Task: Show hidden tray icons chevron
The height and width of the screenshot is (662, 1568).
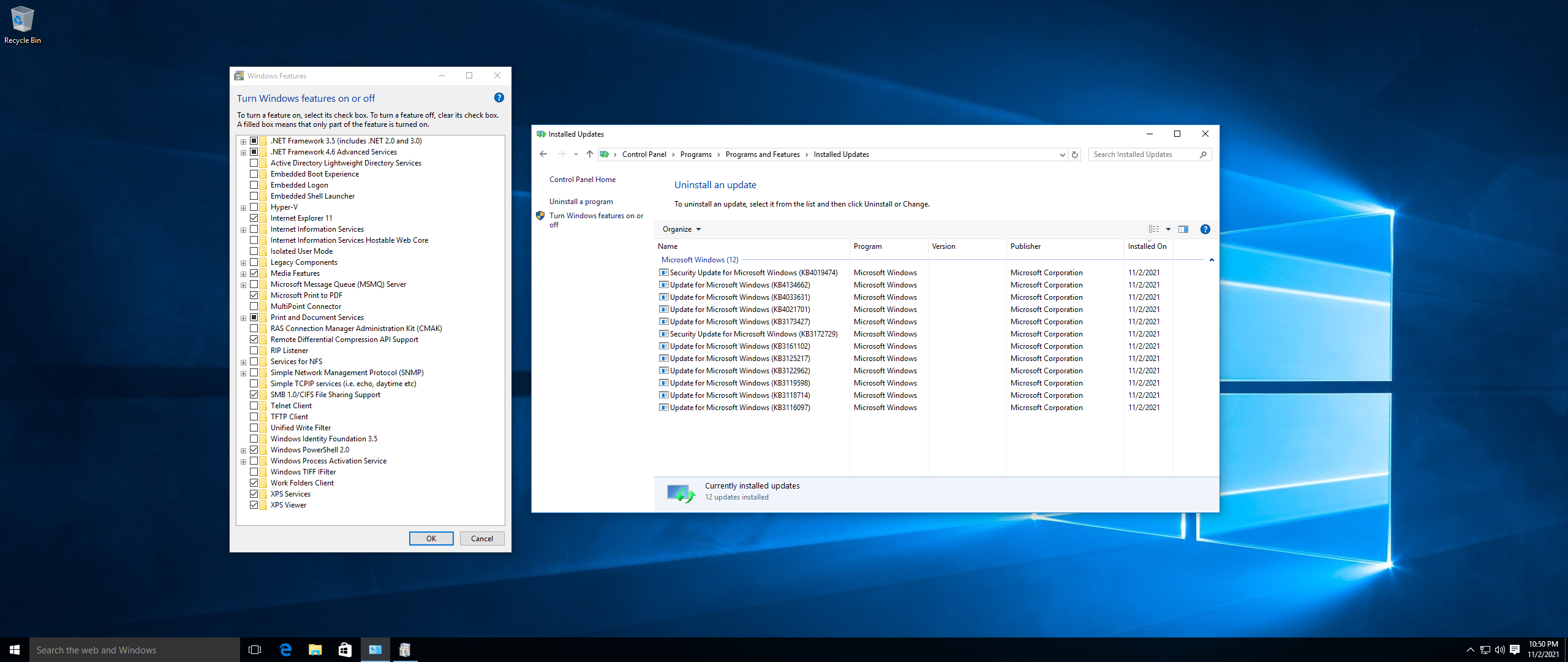Action: pos(1471,650)
